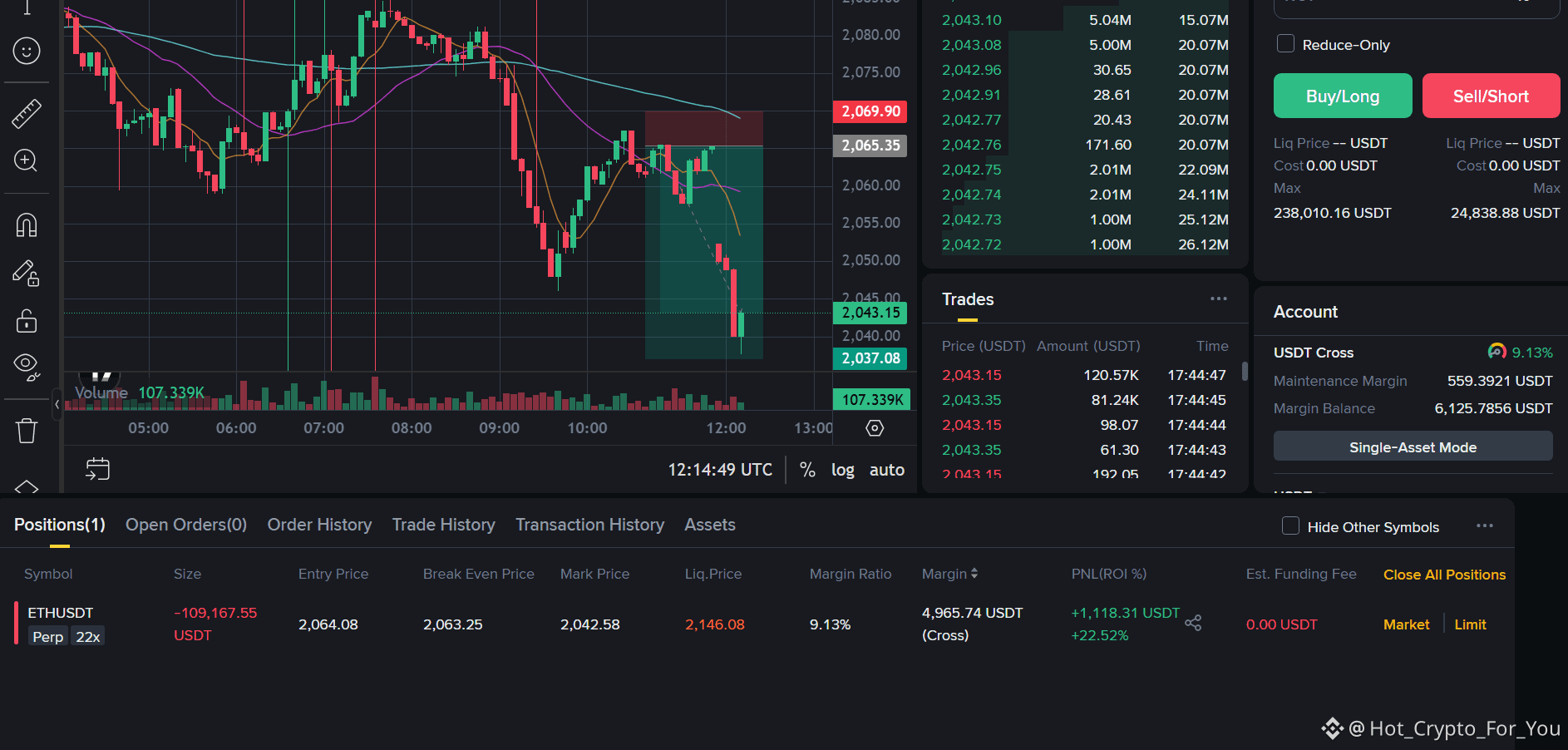
Task: Check Hide Other Symbols box
Action: click(1290, 525)
